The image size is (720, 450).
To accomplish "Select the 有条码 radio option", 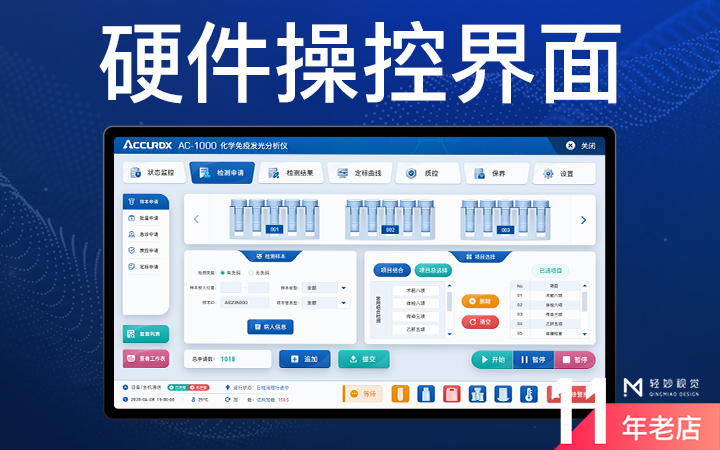I will (x=231, y=273).
